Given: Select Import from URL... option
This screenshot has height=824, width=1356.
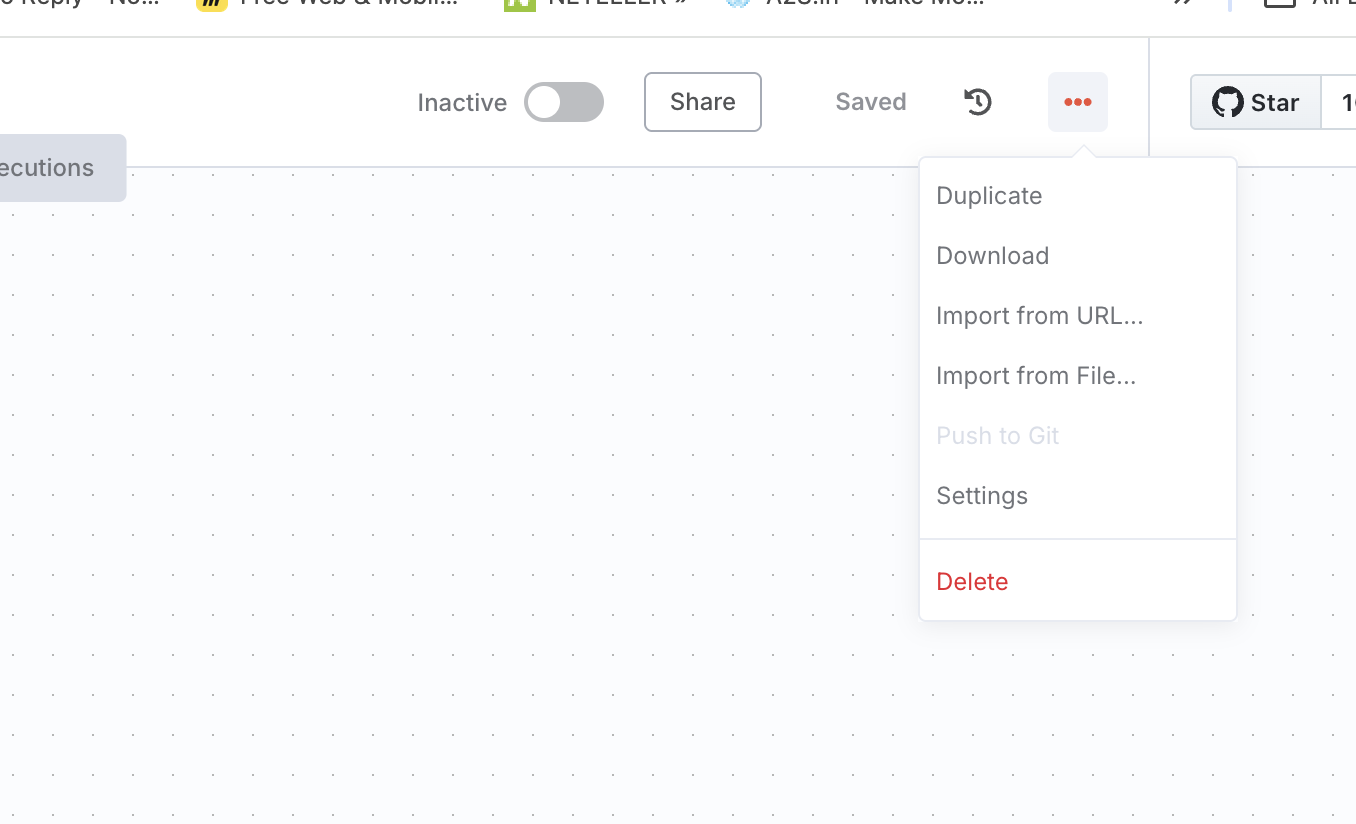Looking at the screenshot, I should (1078, 316).
